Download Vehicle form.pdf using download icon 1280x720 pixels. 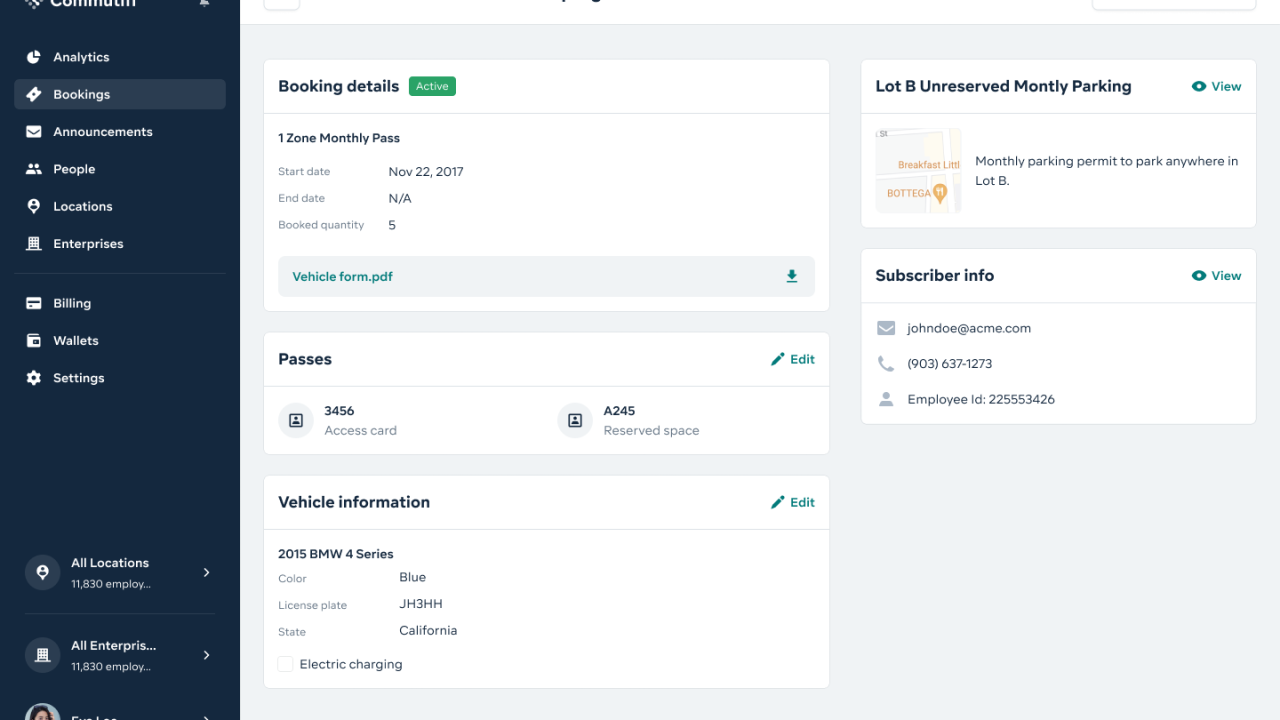[792, 277]
